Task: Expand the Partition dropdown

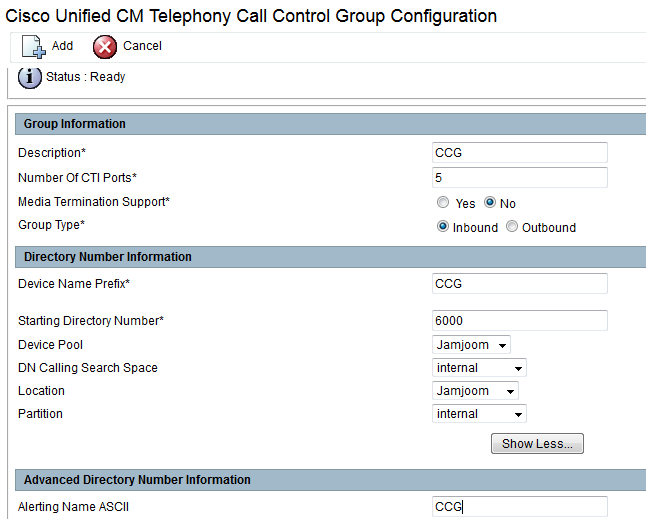Action: tap(480, 414)
